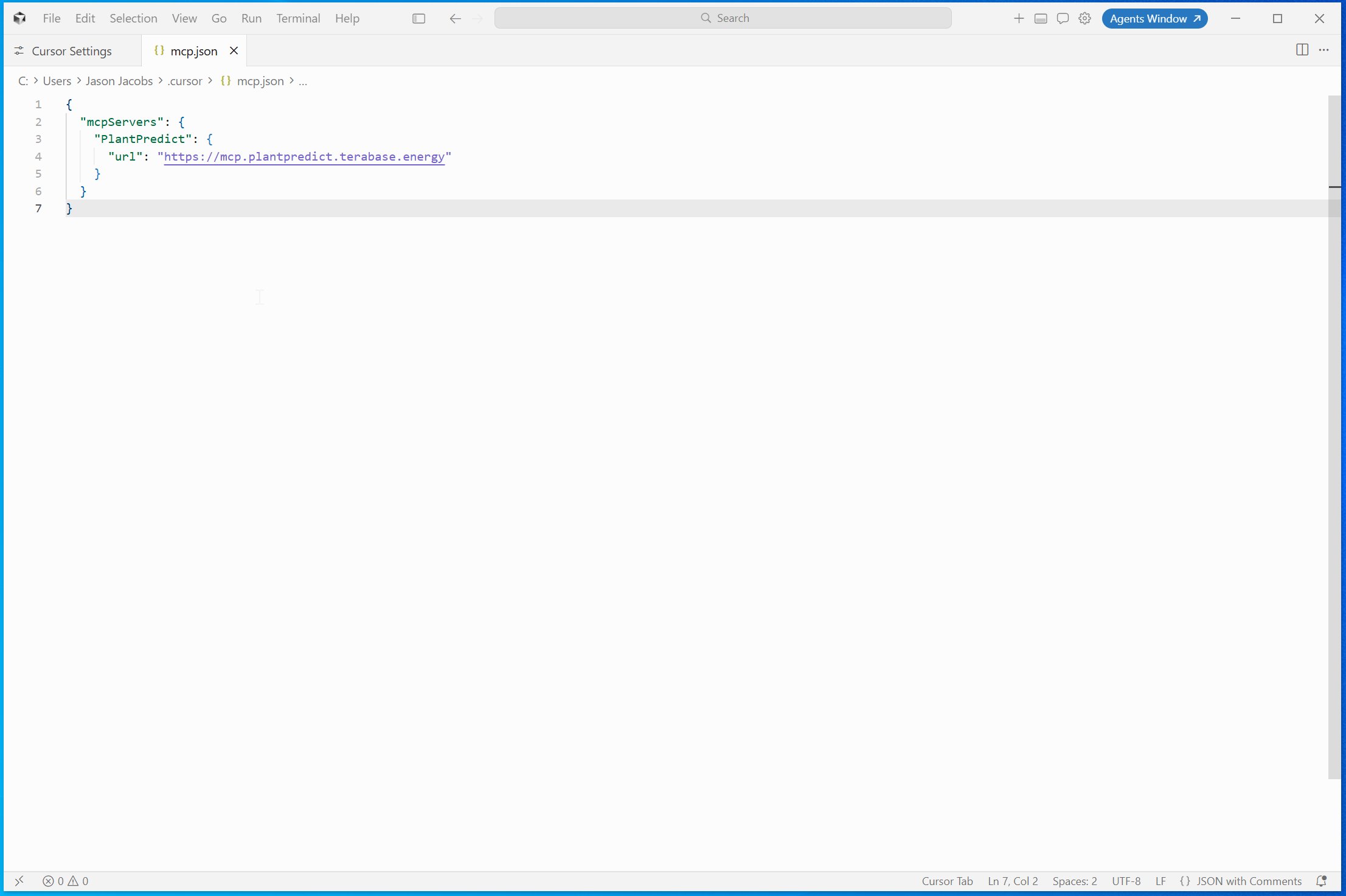
Task: Go forward with the right arrow
Action: 477,18
